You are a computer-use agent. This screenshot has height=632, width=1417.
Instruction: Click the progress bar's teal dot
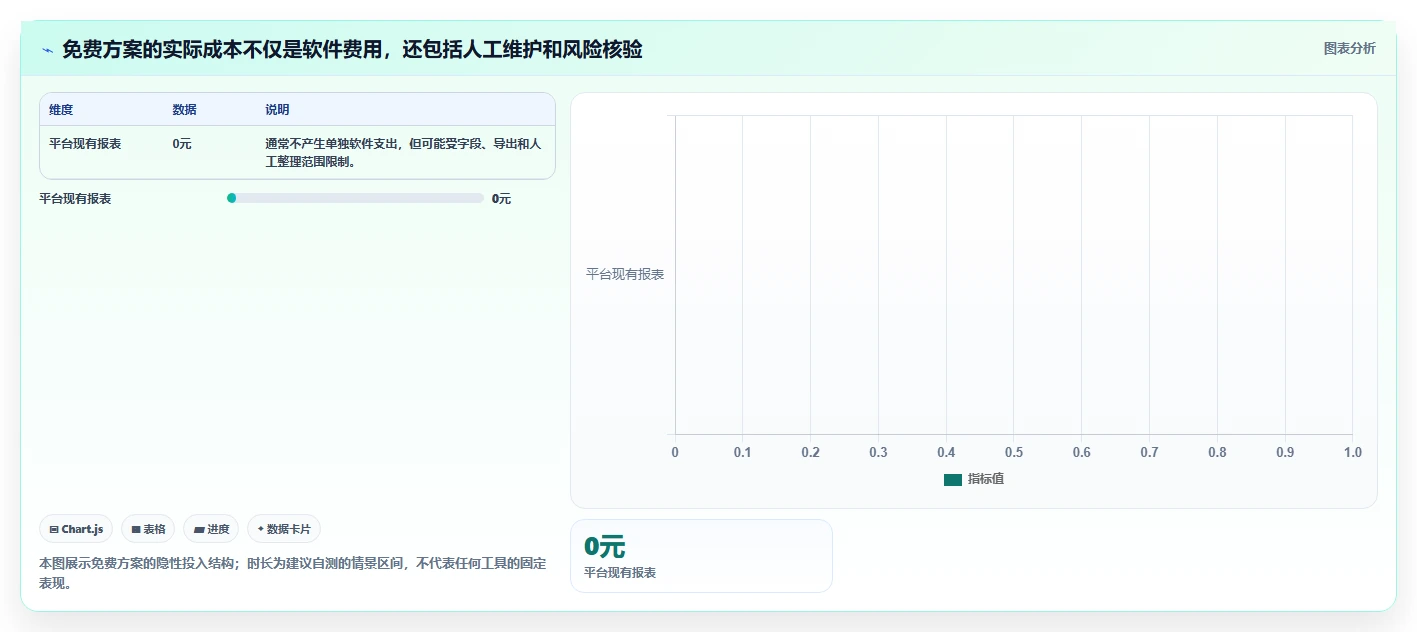[231, 198]
